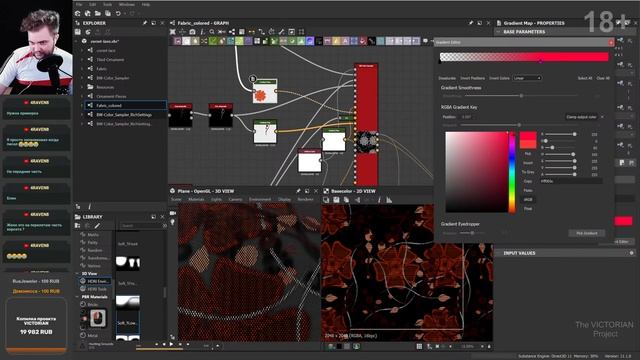Expand the Ornament Pieces item

82,96
